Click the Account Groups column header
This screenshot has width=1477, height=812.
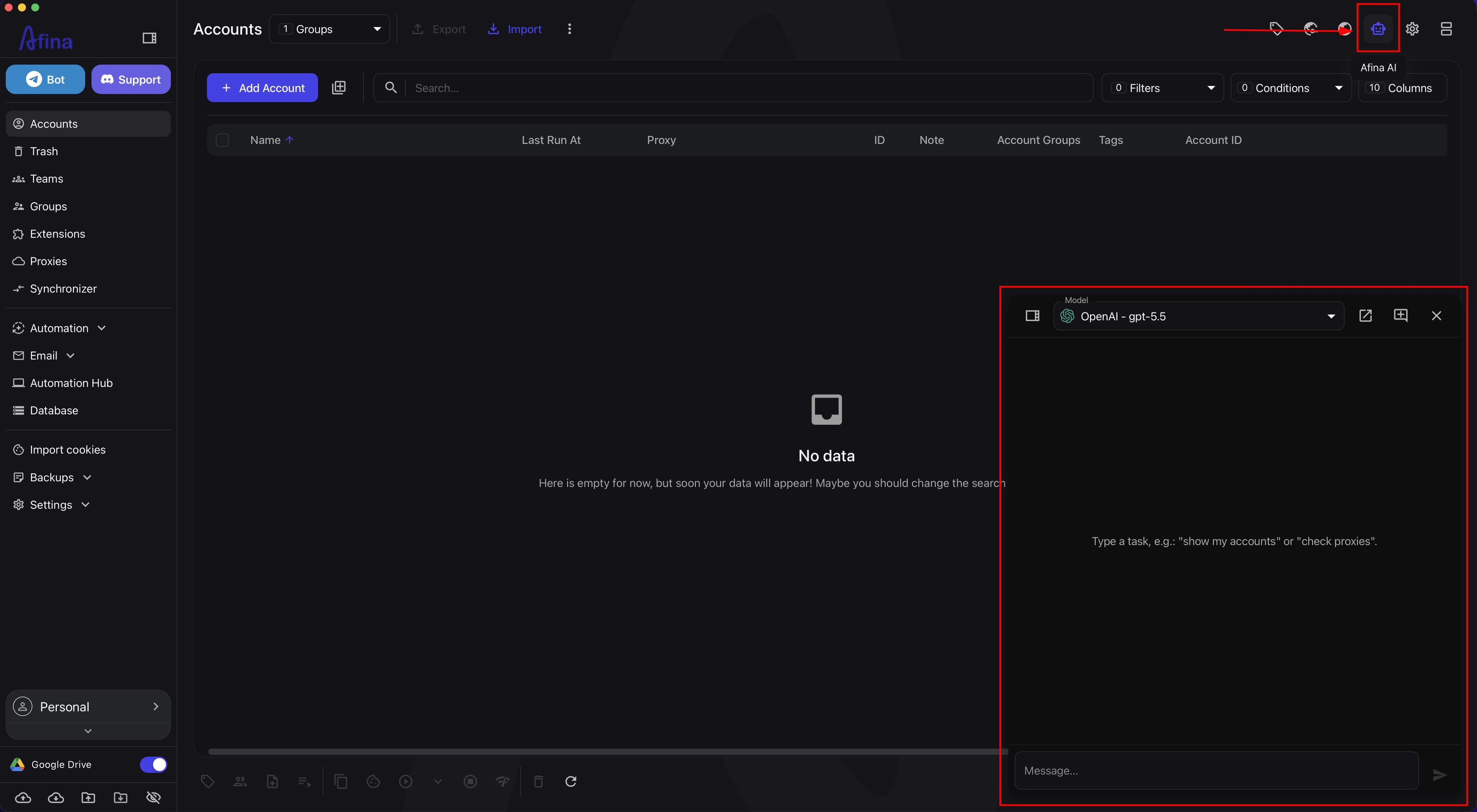(1039, 140)
